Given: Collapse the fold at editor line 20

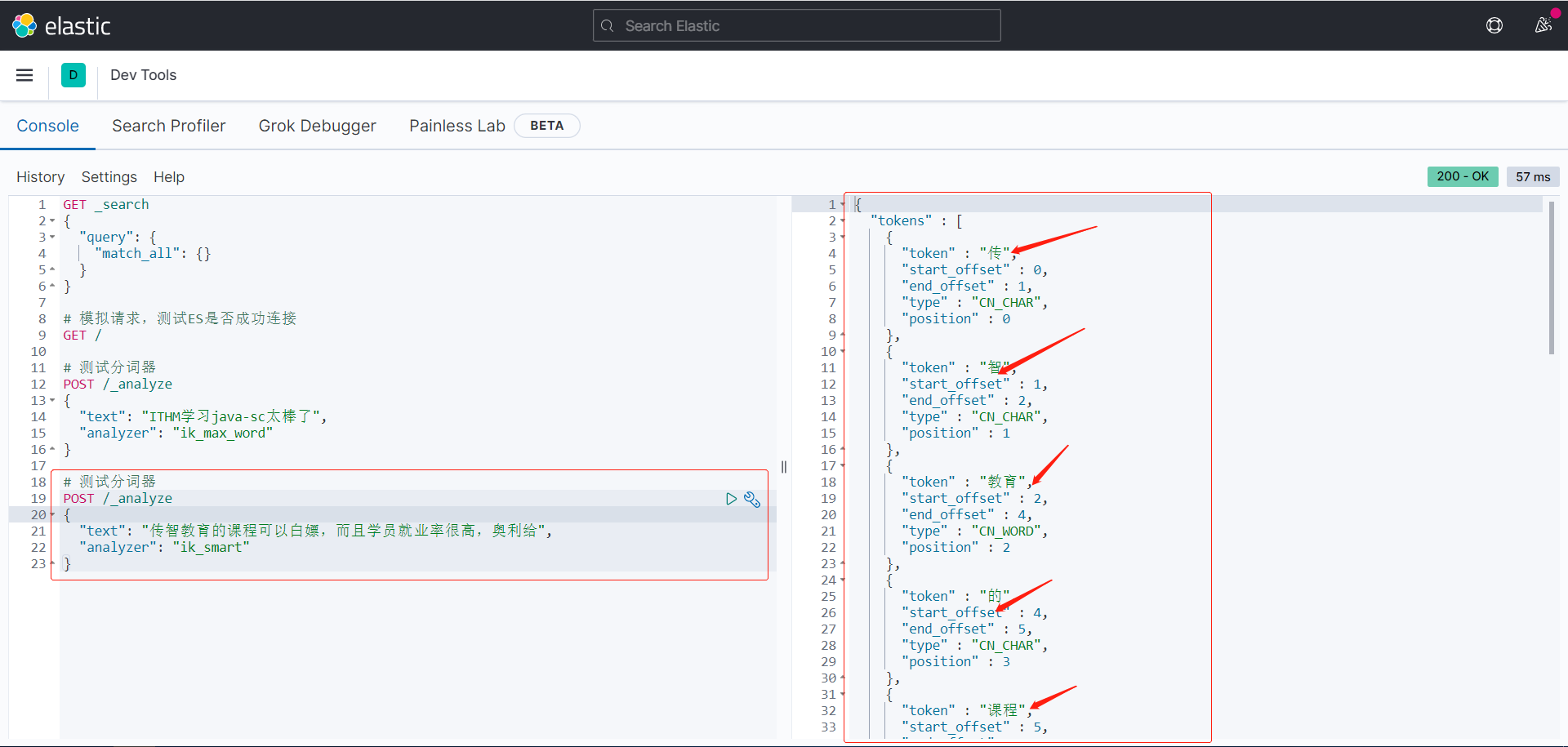Looking at the screenshot, I should click(52, 515).
